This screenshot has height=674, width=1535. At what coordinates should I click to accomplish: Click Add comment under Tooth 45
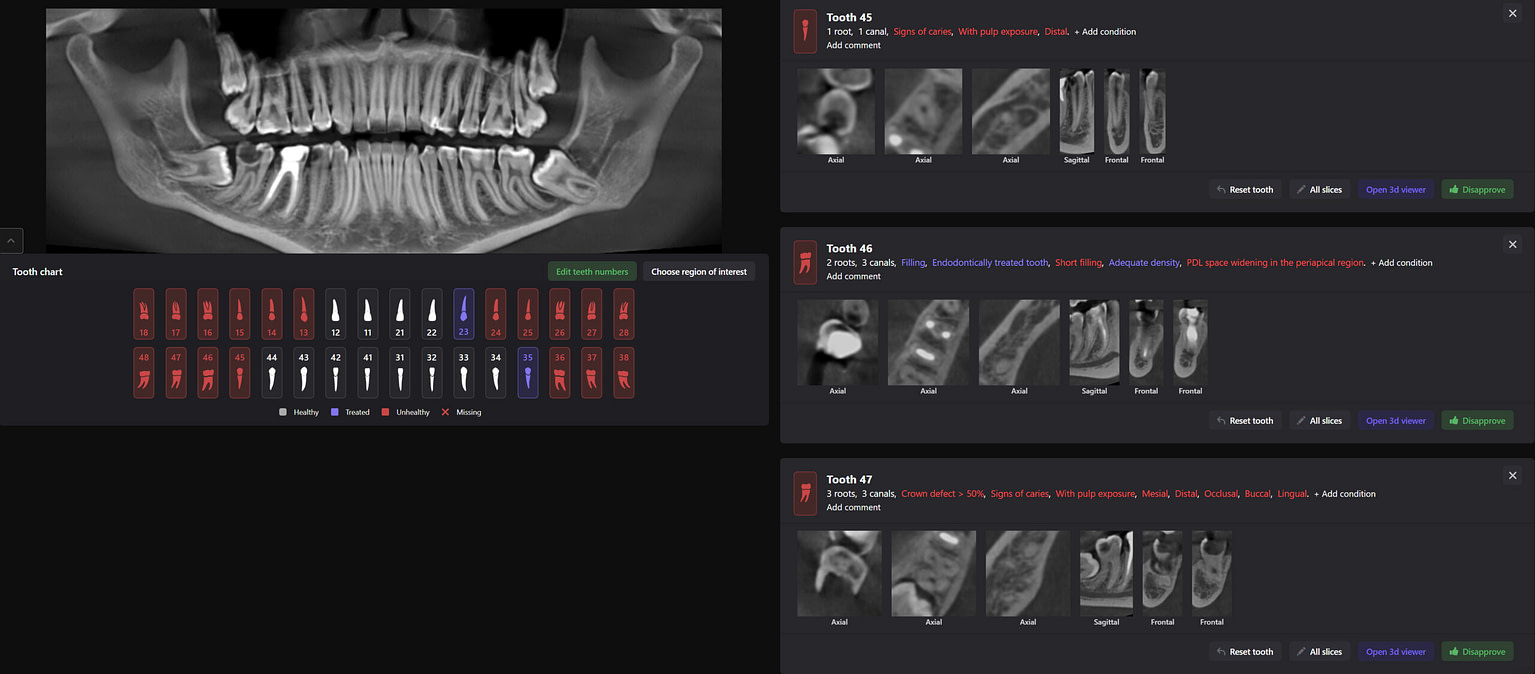pyautogui.click(x=853, y=45)
